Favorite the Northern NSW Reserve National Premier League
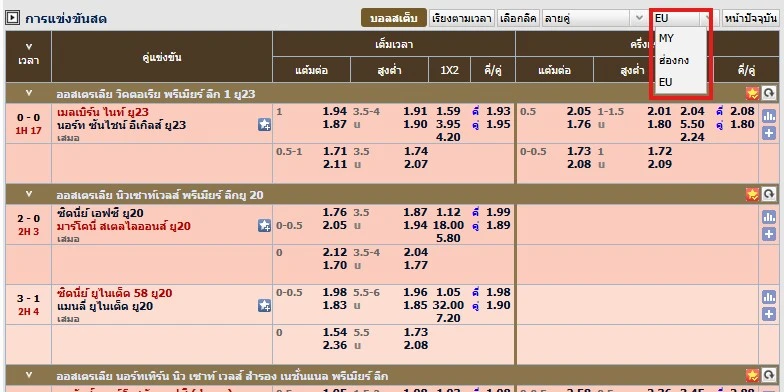This screenshot has height=392, width=784. [x=752, y=375]
